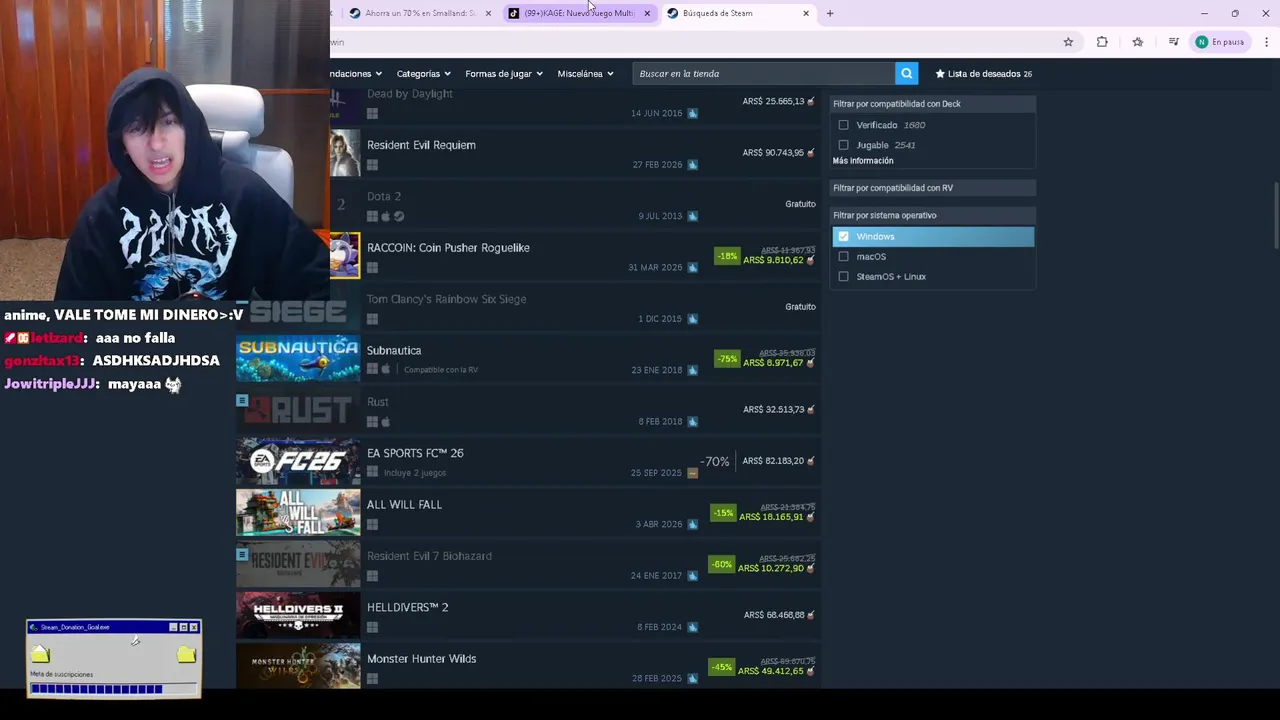The width and height of the screenshot is (1280, 720).
Task: Expand the Miscelánea dropdown menu
Action: (585, 73)
